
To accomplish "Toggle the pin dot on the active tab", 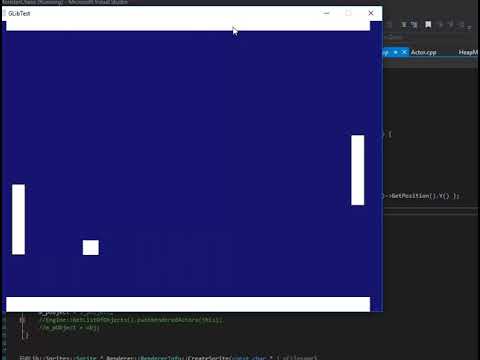I will pyautogui.click(x=395, y=52).
